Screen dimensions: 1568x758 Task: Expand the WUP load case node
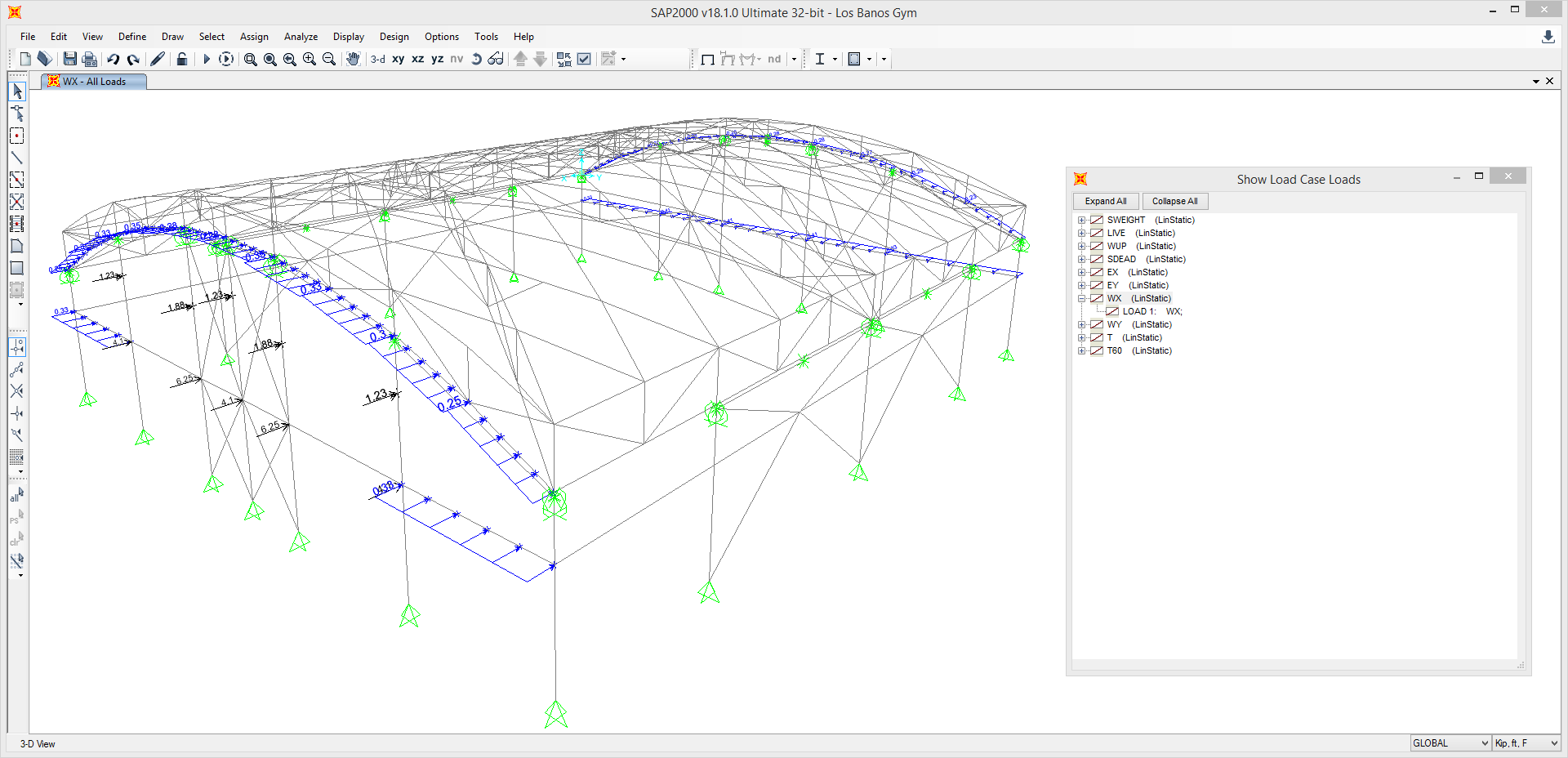coord(1081,246)
